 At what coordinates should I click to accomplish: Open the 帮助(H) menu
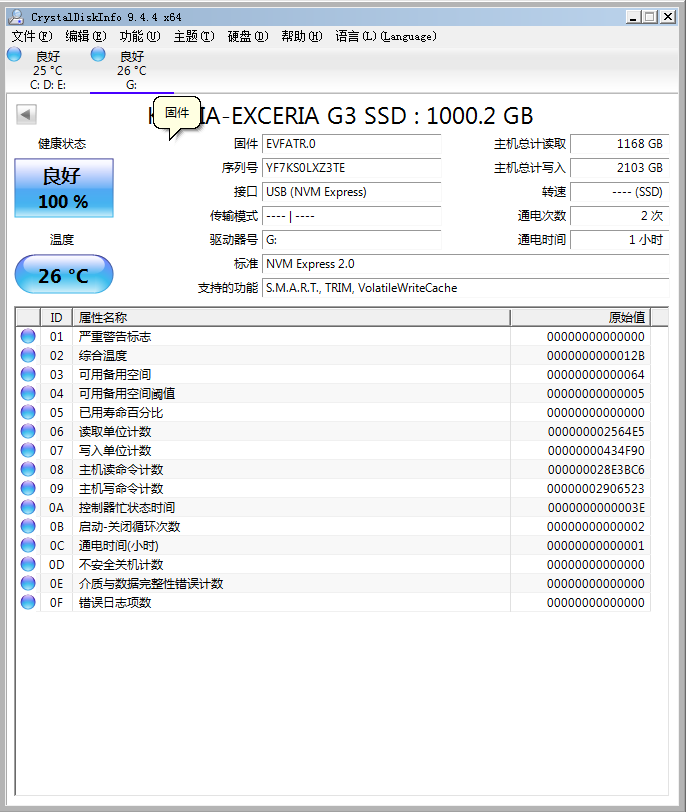click(302, 36)
